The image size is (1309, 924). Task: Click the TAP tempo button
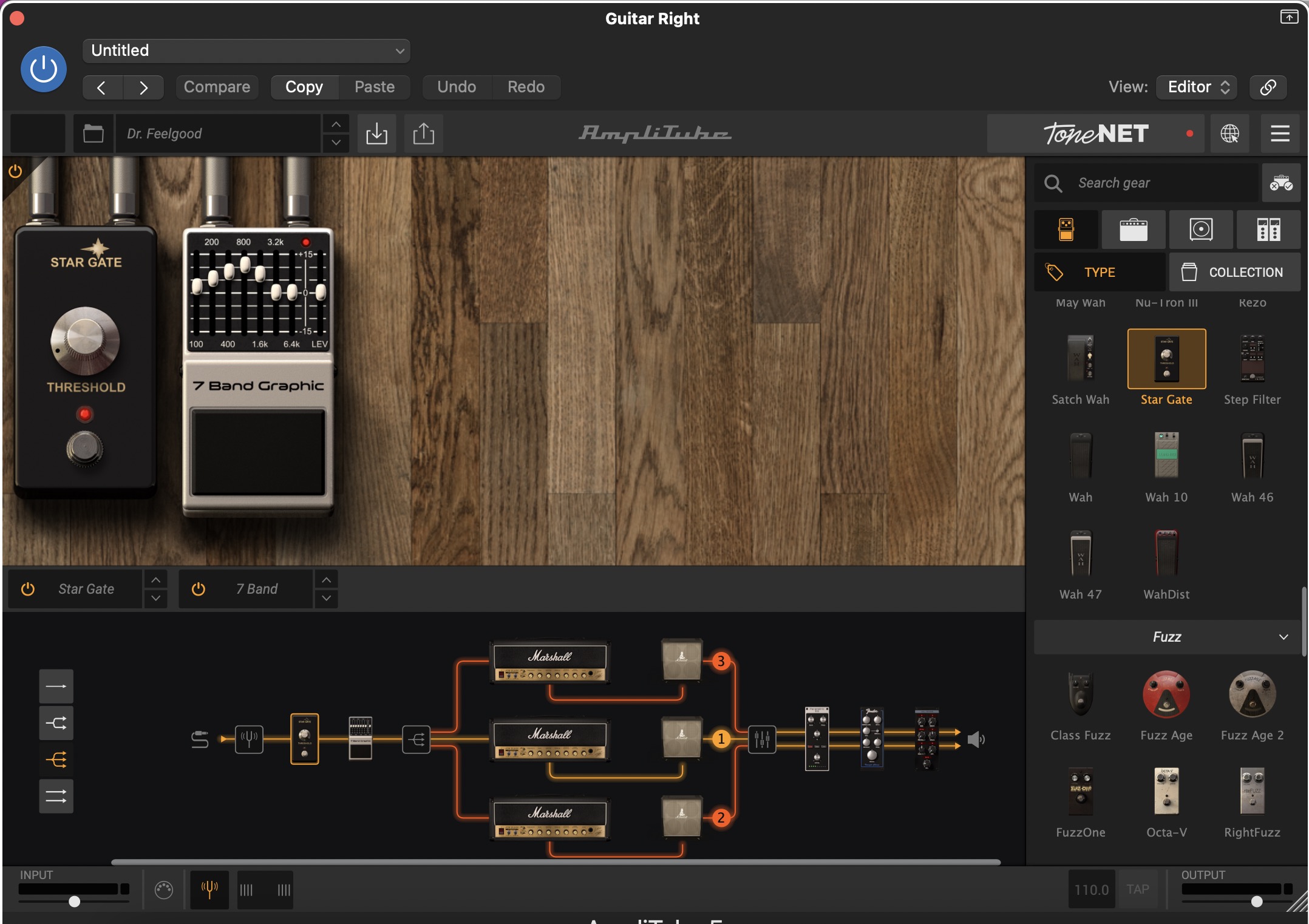click(1137, 889)
